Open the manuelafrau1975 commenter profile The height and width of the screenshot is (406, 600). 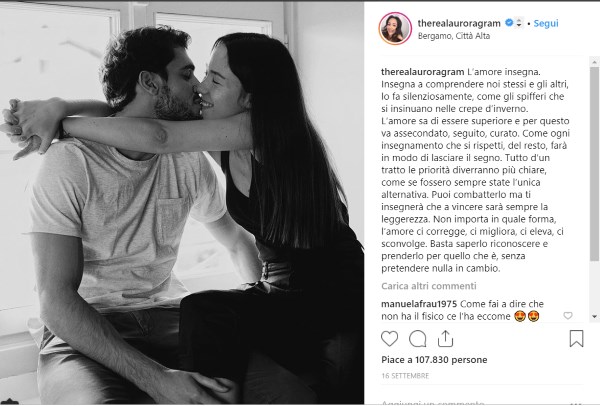(419, 304)
